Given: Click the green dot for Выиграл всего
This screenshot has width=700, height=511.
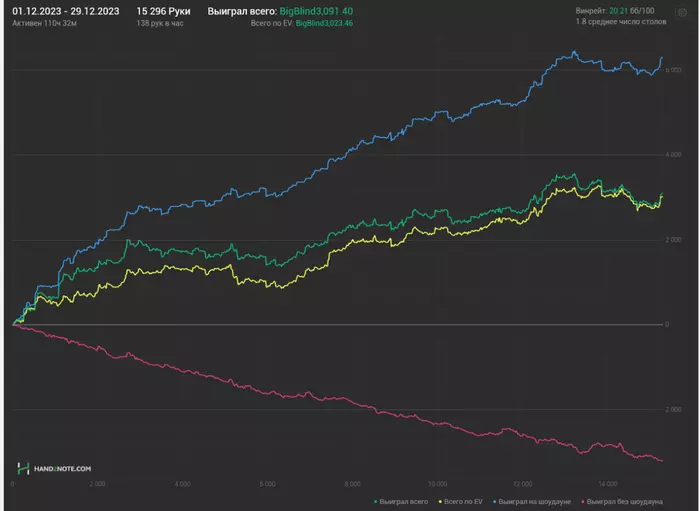Looking at the screenshot, I should pyautogui.click(x=374, y=499).
